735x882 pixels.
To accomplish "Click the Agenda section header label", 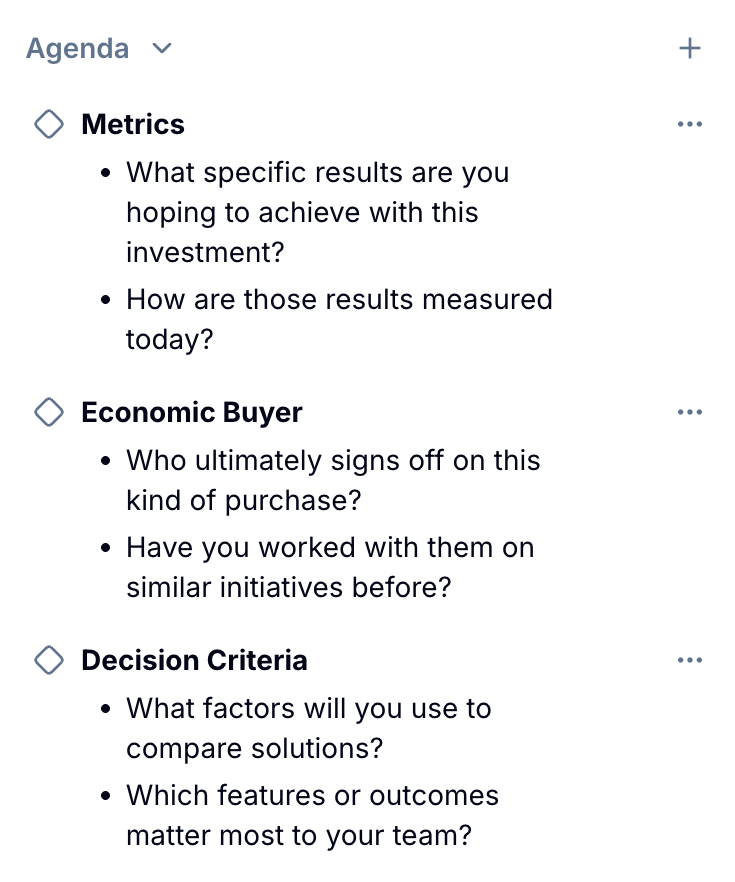I will pyautogui.click(x=77, y=48).
